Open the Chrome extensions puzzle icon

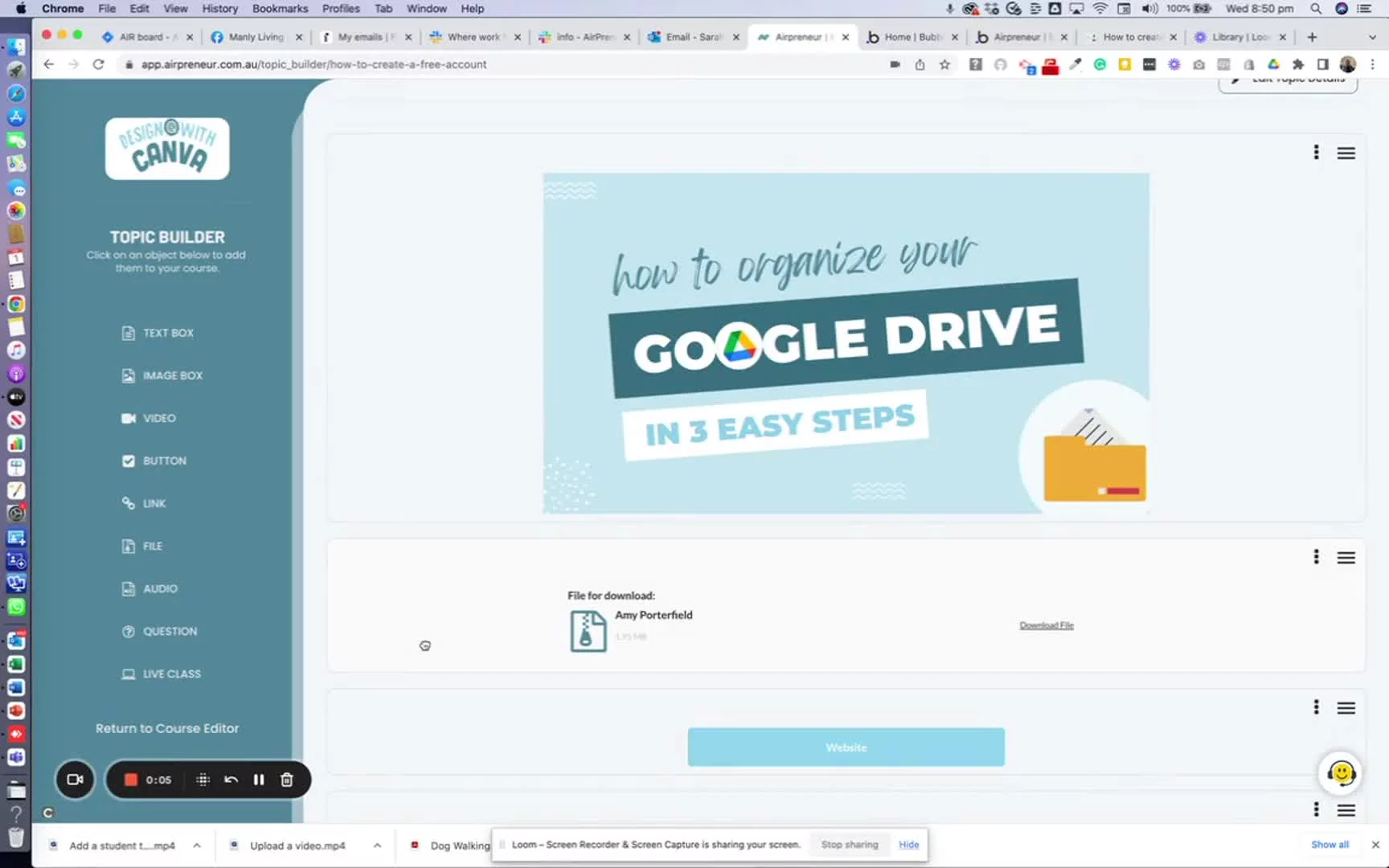tap(1298, 64)
